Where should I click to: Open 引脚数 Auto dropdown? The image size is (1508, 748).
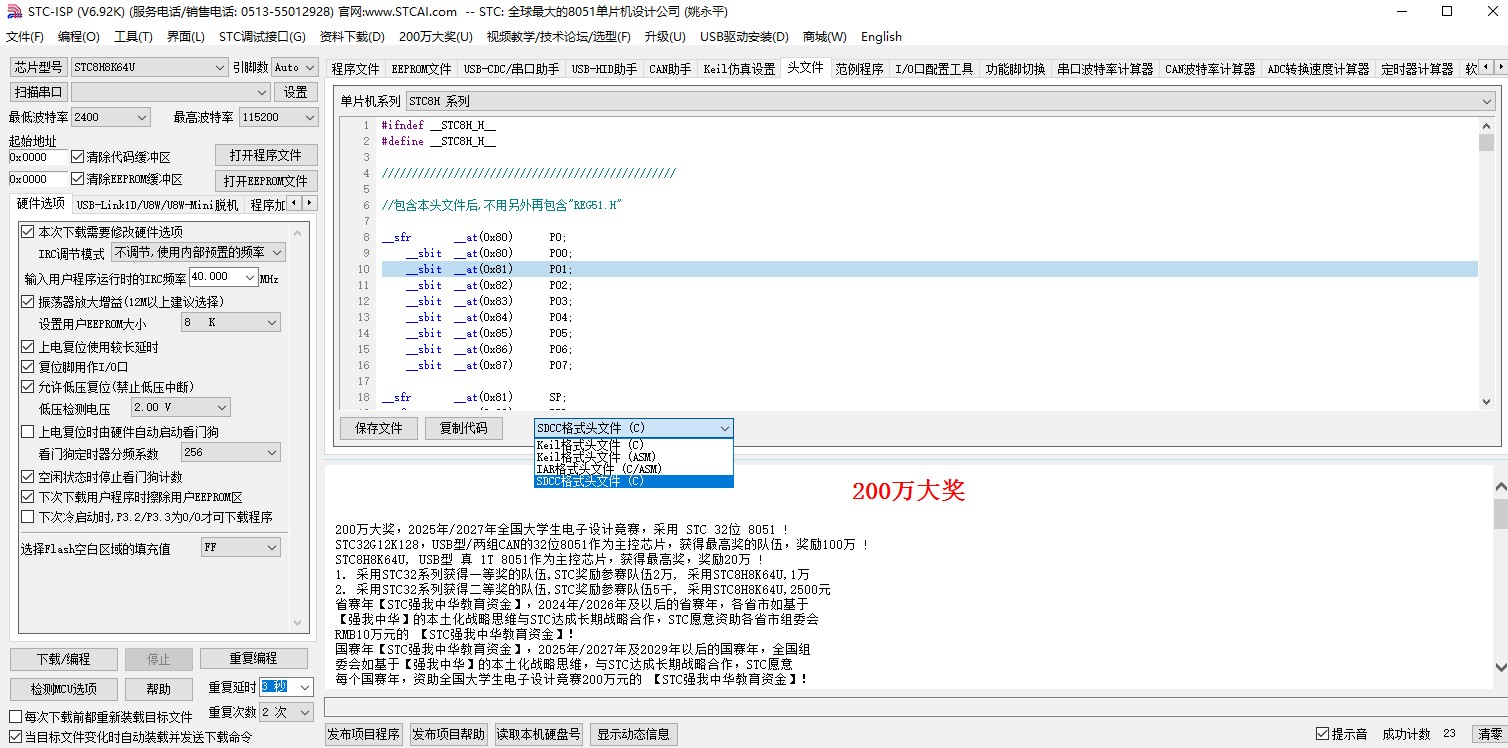point(294,67)
